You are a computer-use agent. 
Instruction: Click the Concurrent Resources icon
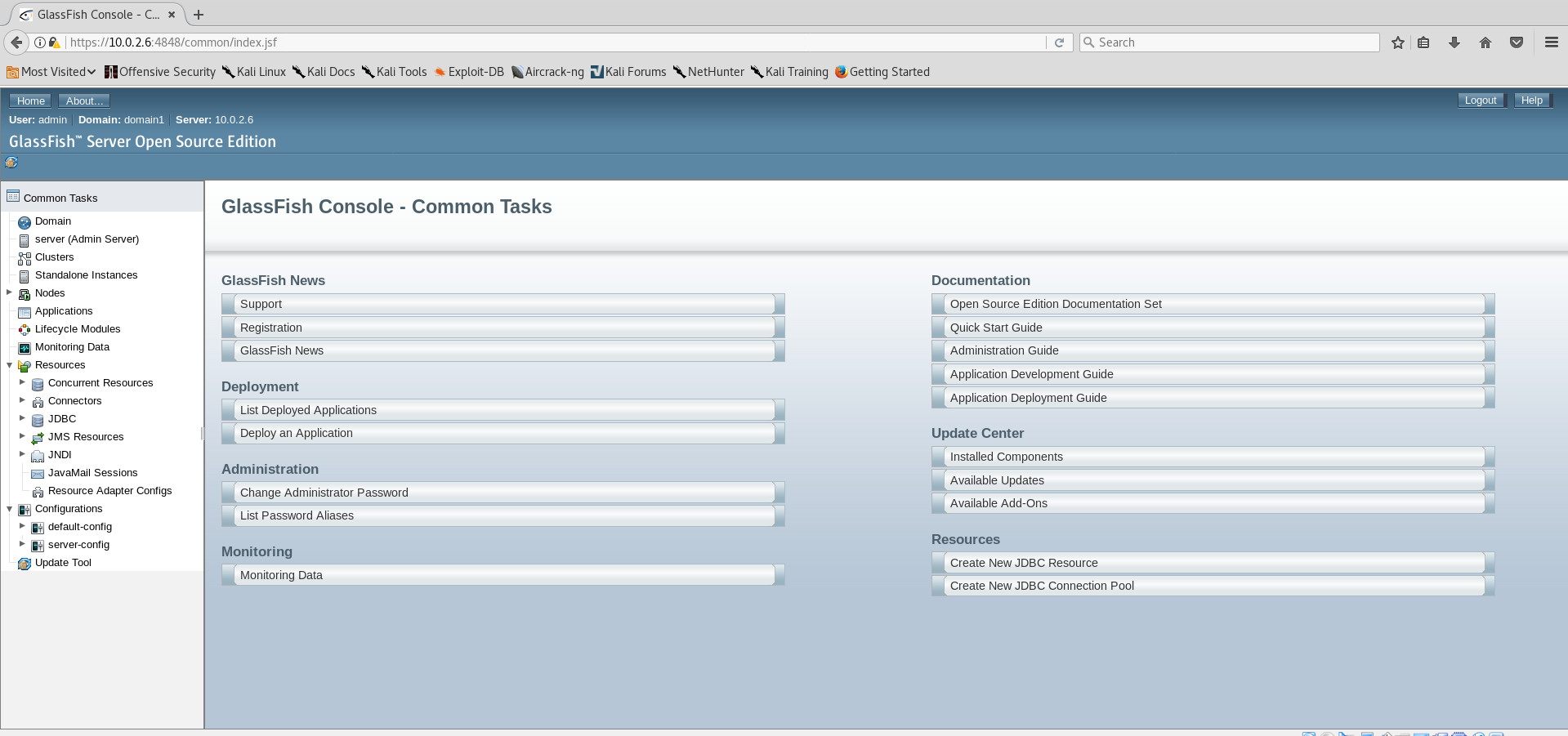tap(38, 384)
